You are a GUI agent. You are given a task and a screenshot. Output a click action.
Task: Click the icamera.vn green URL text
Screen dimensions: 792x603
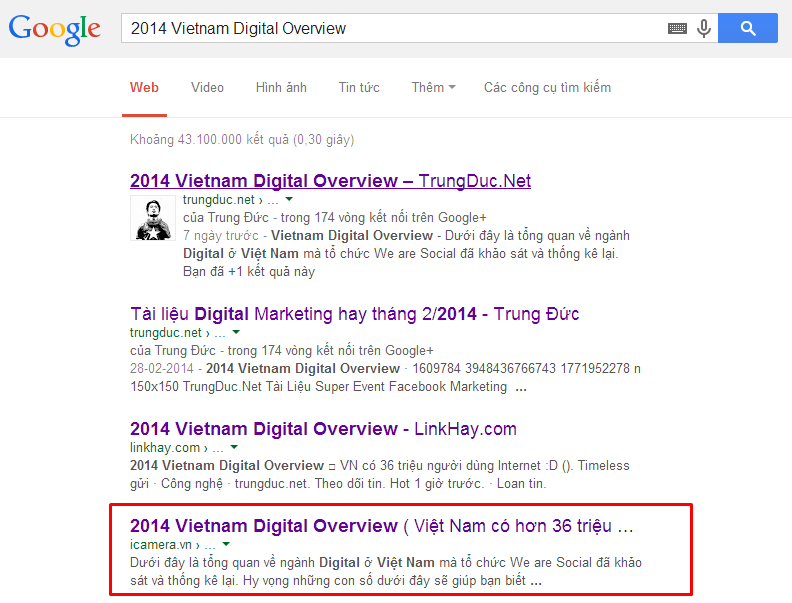pos(172,545)
